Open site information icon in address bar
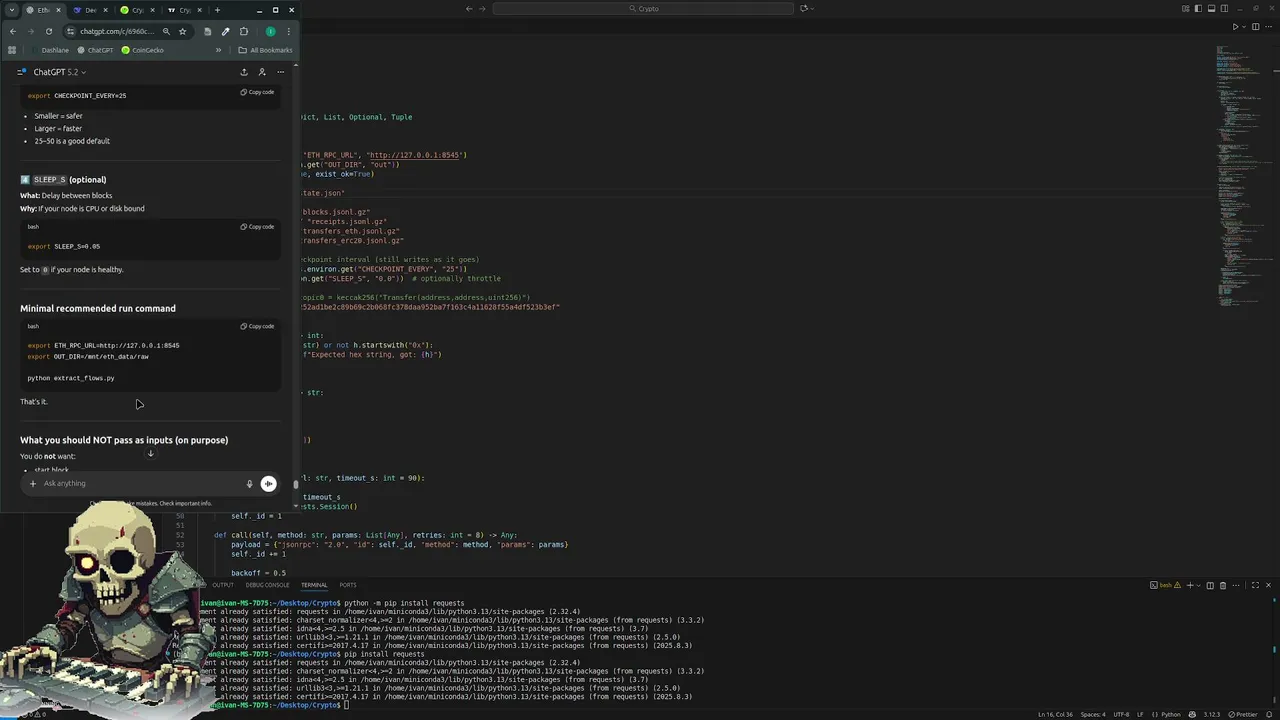The image size is (1280, 720). coord(70,31)
